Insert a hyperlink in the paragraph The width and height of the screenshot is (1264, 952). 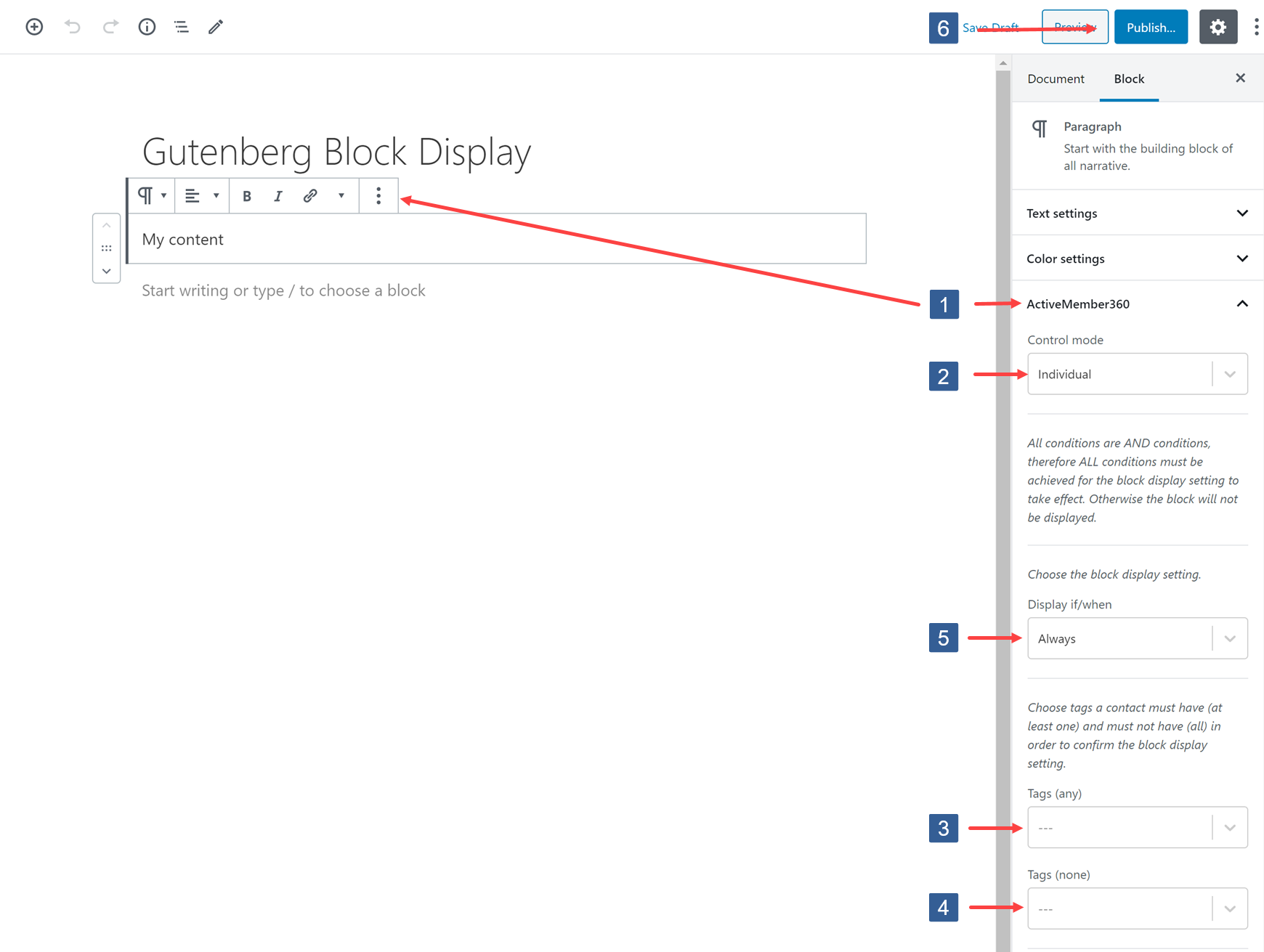click(x=310, y=195)
